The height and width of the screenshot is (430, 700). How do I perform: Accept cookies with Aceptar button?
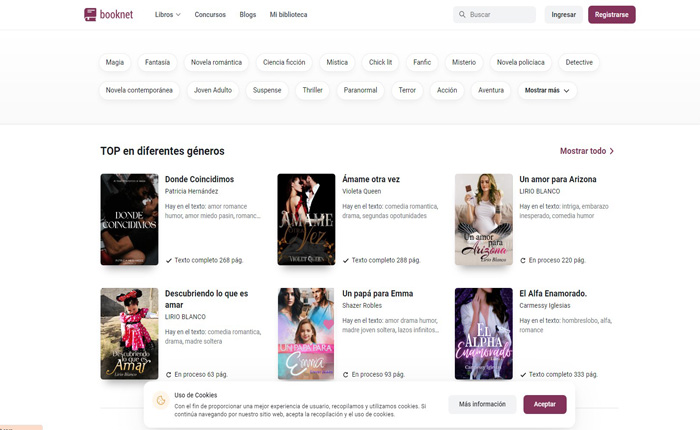(x=544, y=404)
